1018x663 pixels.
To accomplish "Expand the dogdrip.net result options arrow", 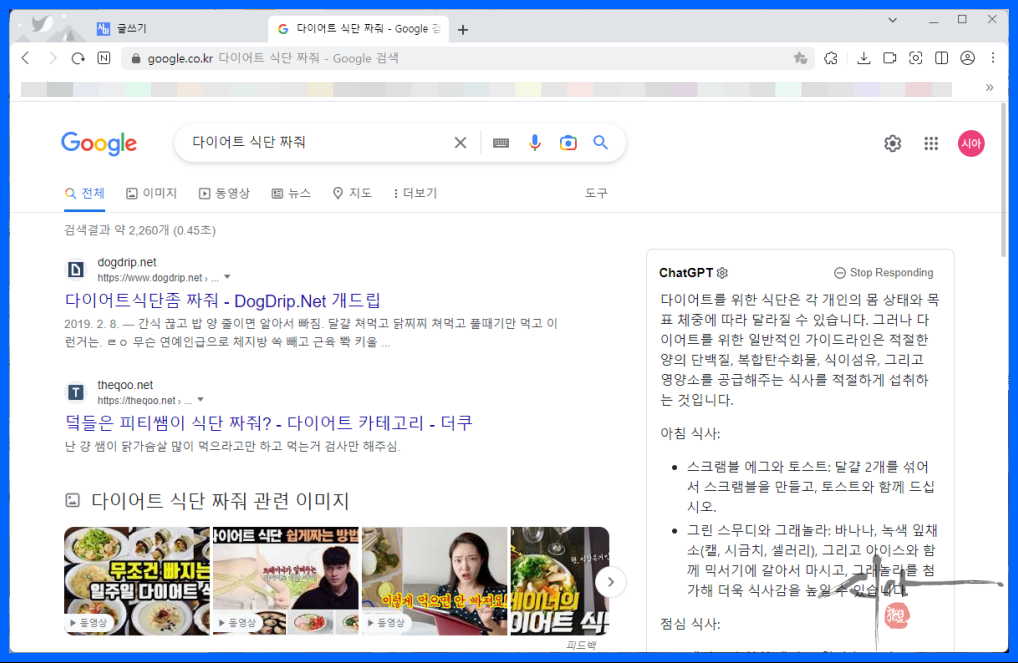I will pos(227,277).
